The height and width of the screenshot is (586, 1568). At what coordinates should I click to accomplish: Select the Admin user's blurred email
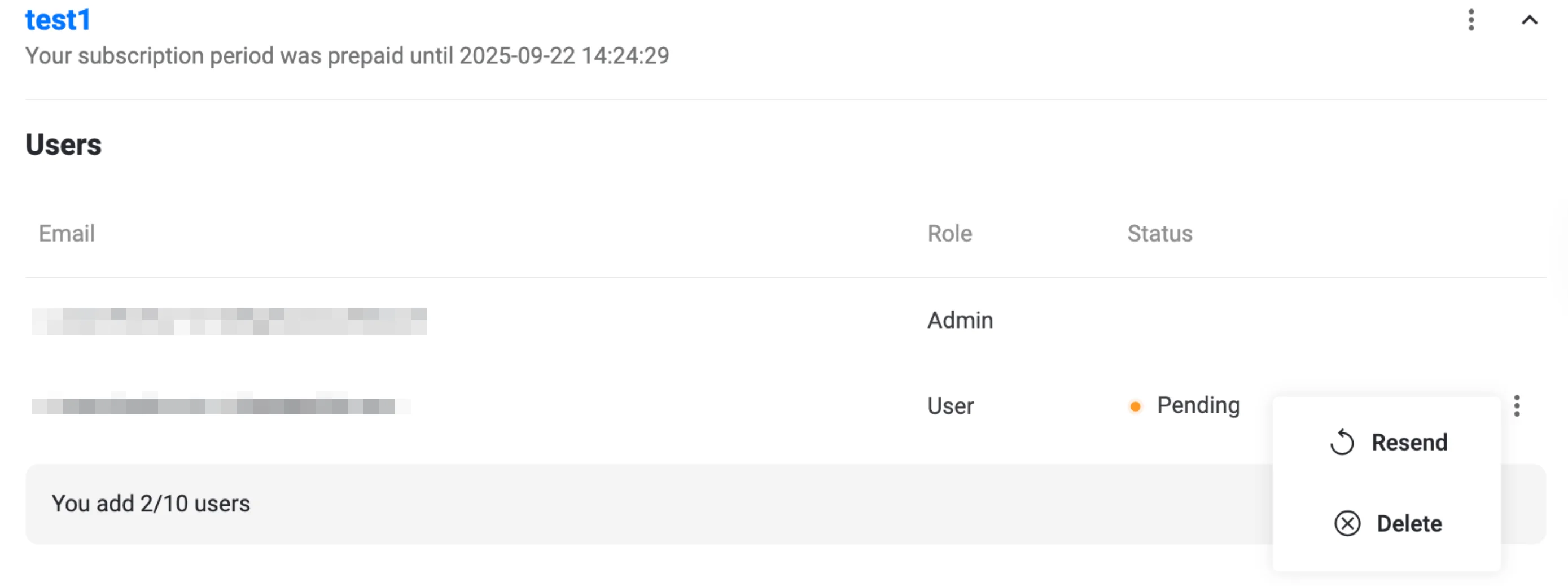pos(229,321)
